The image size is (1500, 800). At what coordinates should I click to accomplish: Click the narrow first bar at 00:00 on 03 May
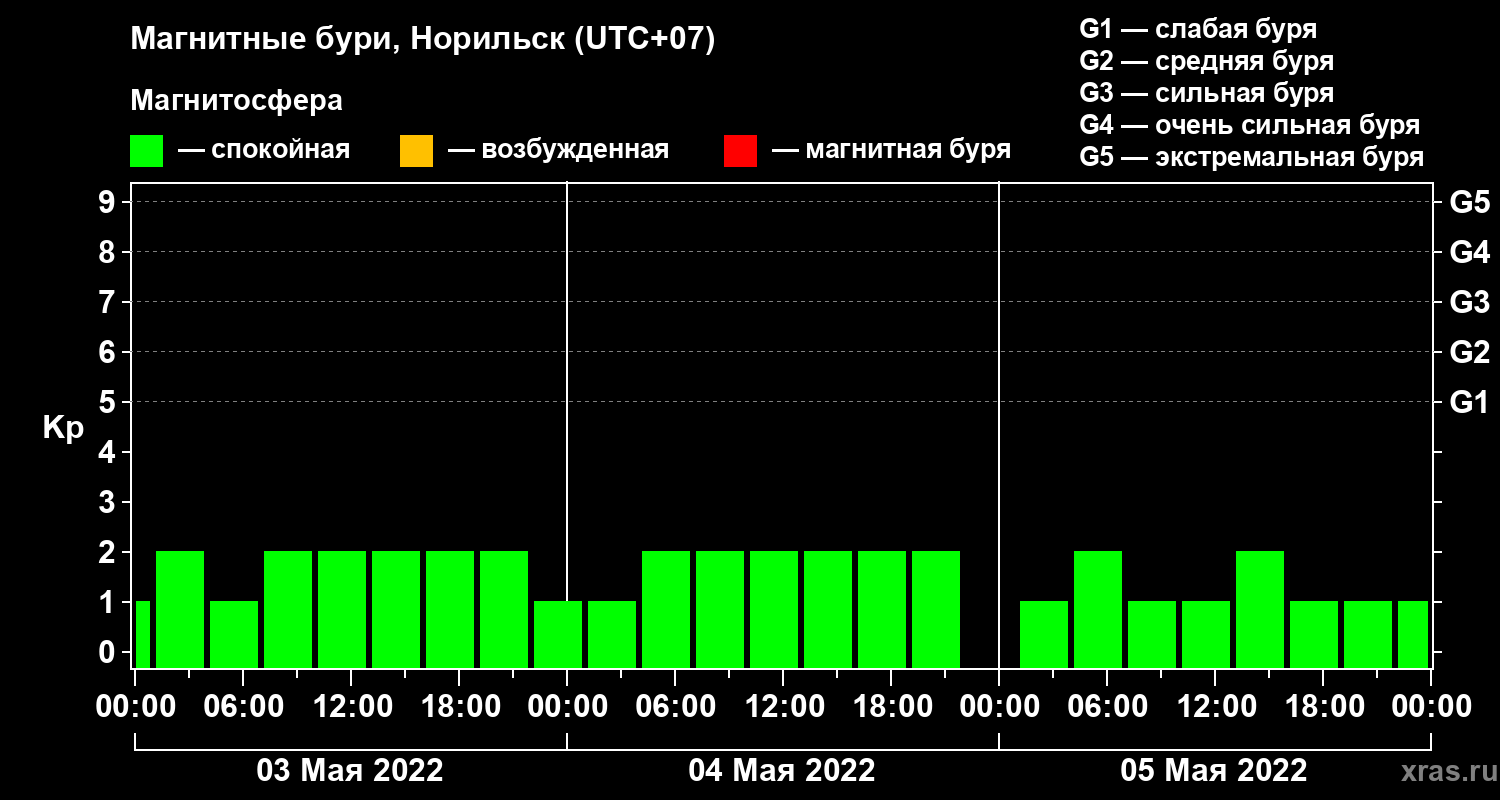click(x=142, y=634)
